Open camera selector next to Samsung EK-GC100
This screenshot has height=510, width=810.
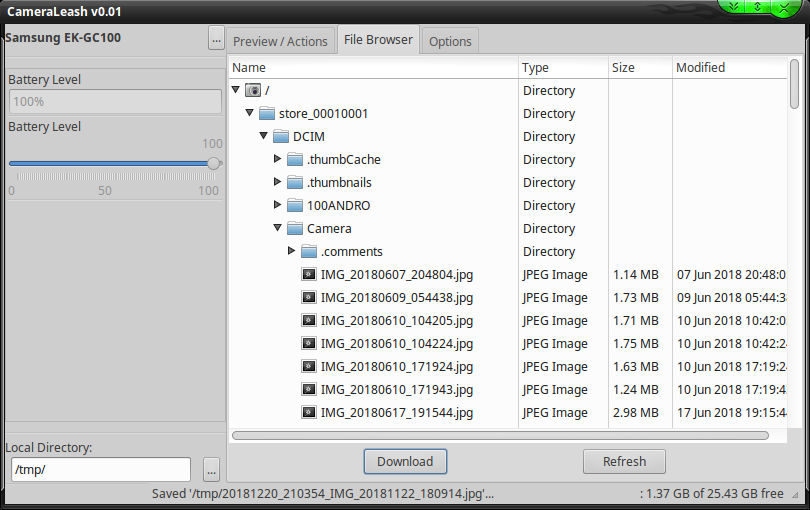[216, 39]
